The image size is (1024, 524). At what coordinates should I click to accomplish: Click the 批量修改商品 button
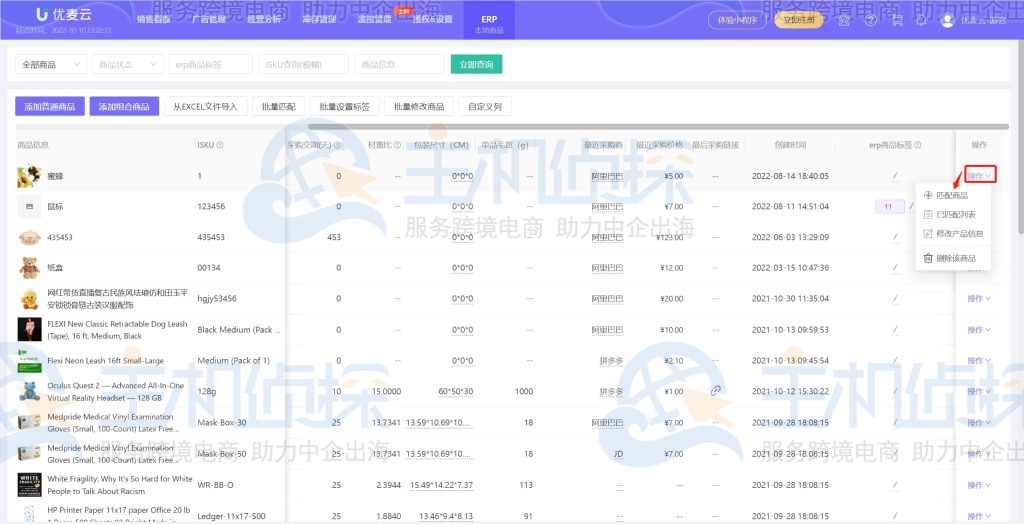(419, 106)
